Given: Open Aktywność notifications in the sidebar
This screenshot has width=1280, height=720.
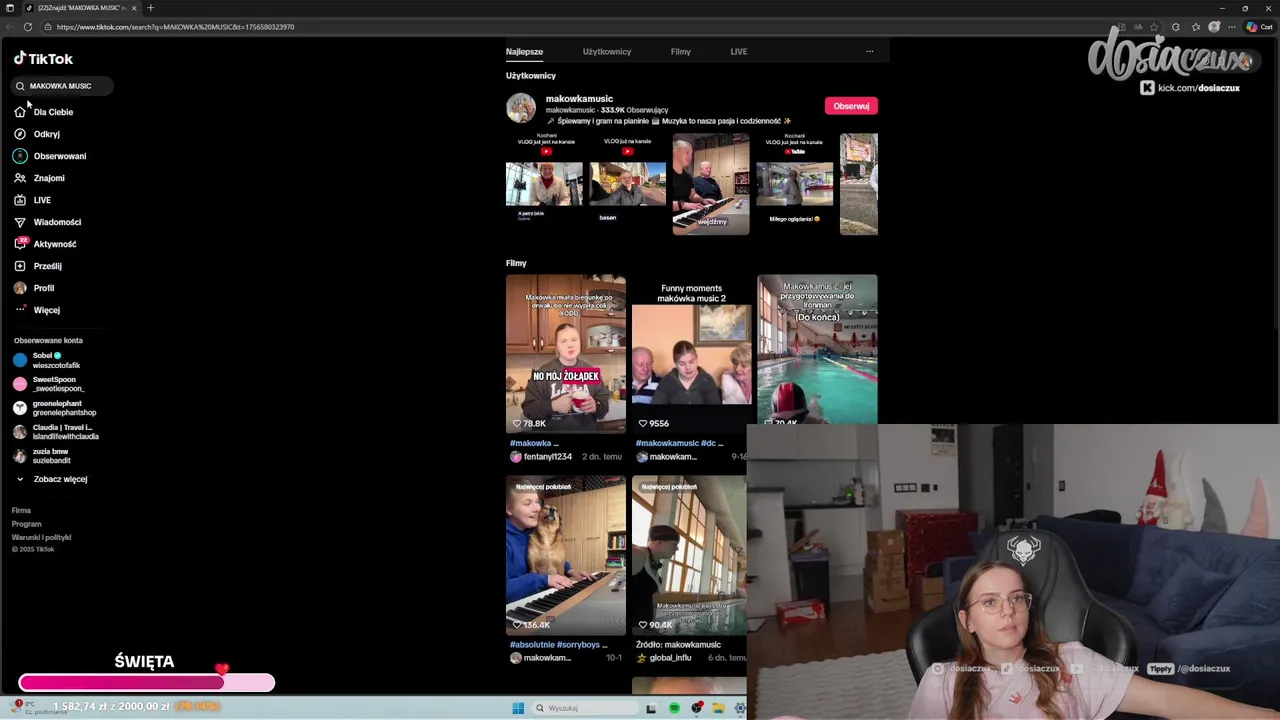Looking at the screenshot, I should click(45, 244).
